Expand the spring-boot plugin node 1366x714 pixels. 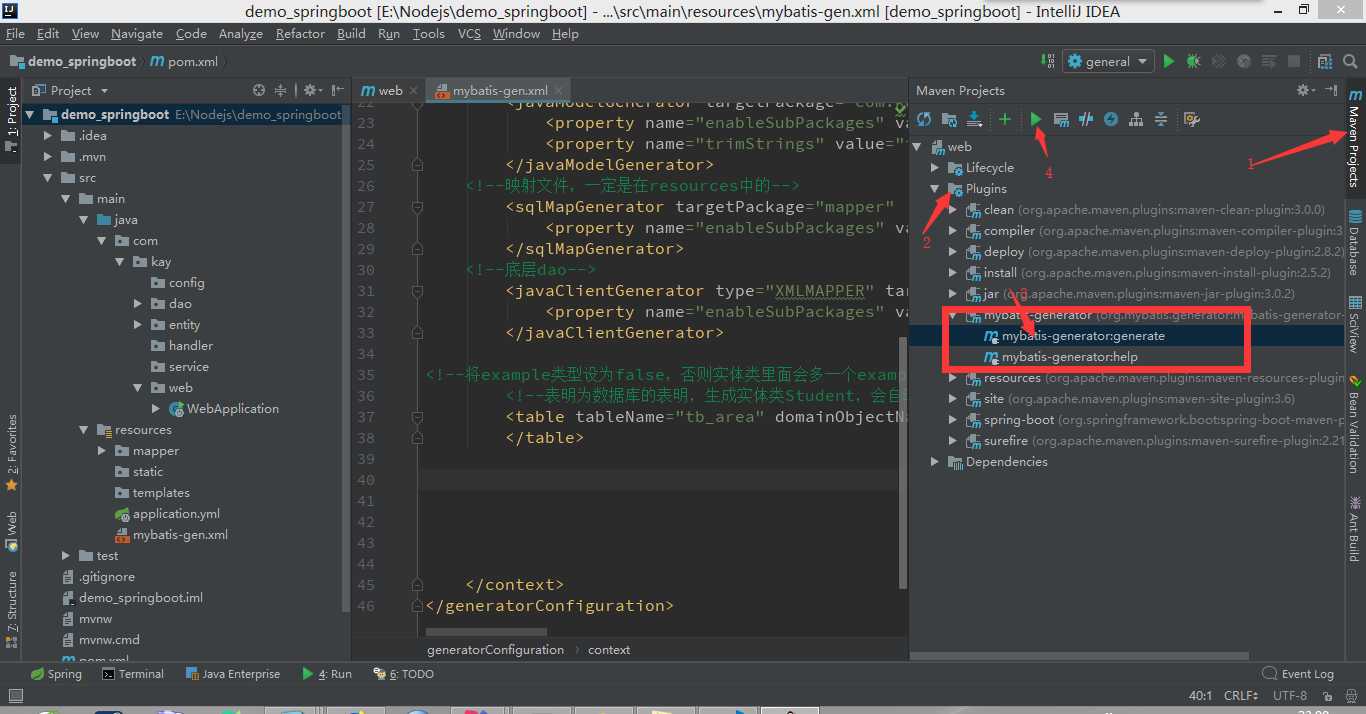click(x=953, y=420)
